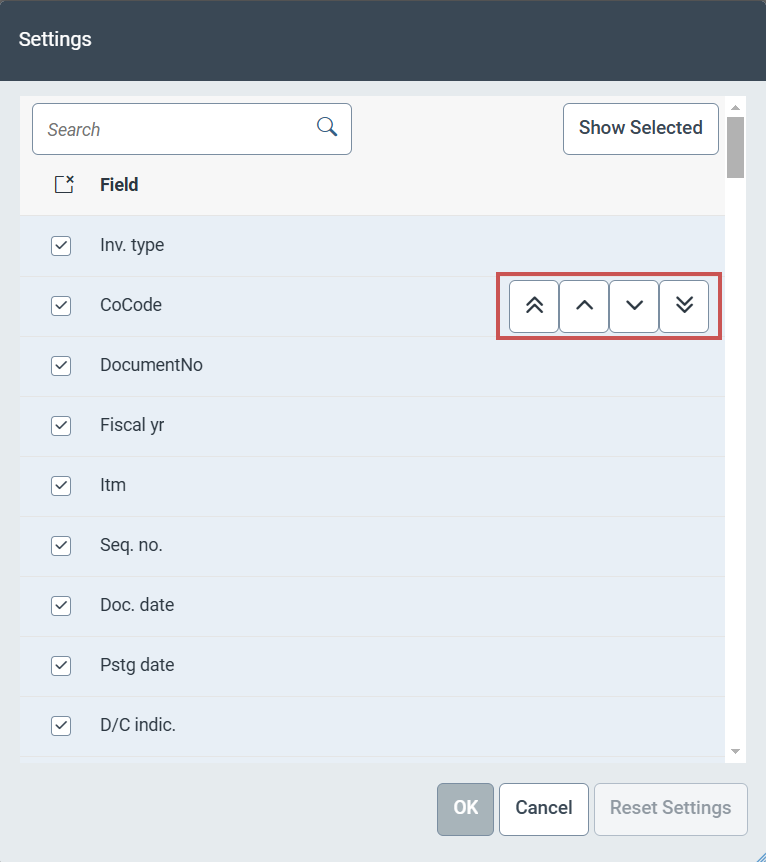The height and width of the screenshot is (862, 766).
Task: Click the vertical scrollbar thumb
Action: pos(735,147)
